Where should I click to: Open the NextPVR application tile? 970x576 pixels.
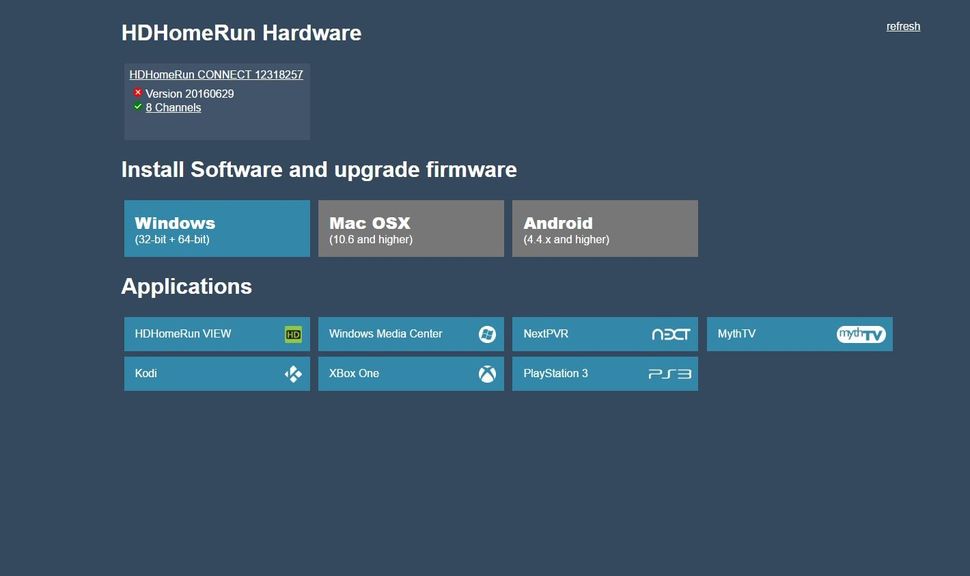tap(605, 334)
